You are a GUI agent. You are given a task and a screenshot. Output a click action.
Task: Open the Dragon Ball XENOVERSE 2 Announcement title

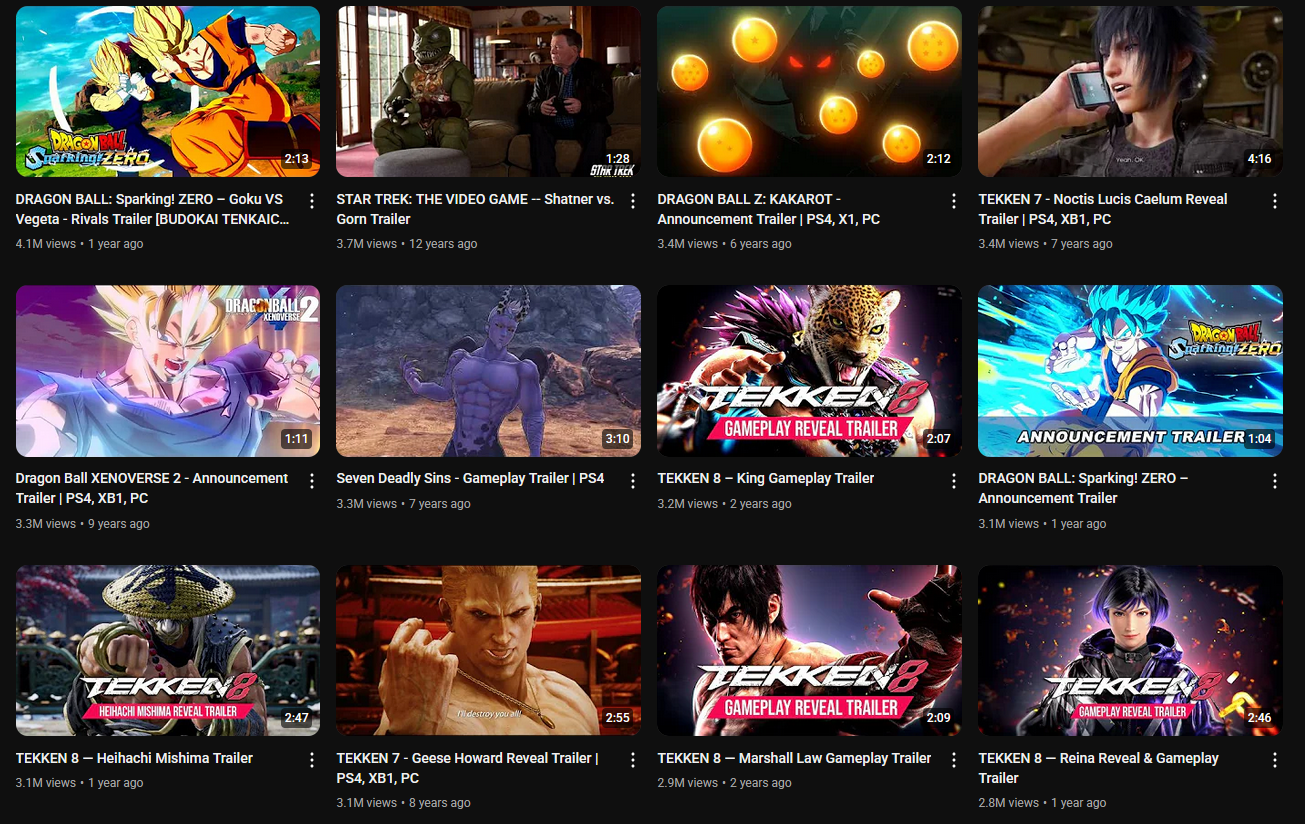click(152, 488)
